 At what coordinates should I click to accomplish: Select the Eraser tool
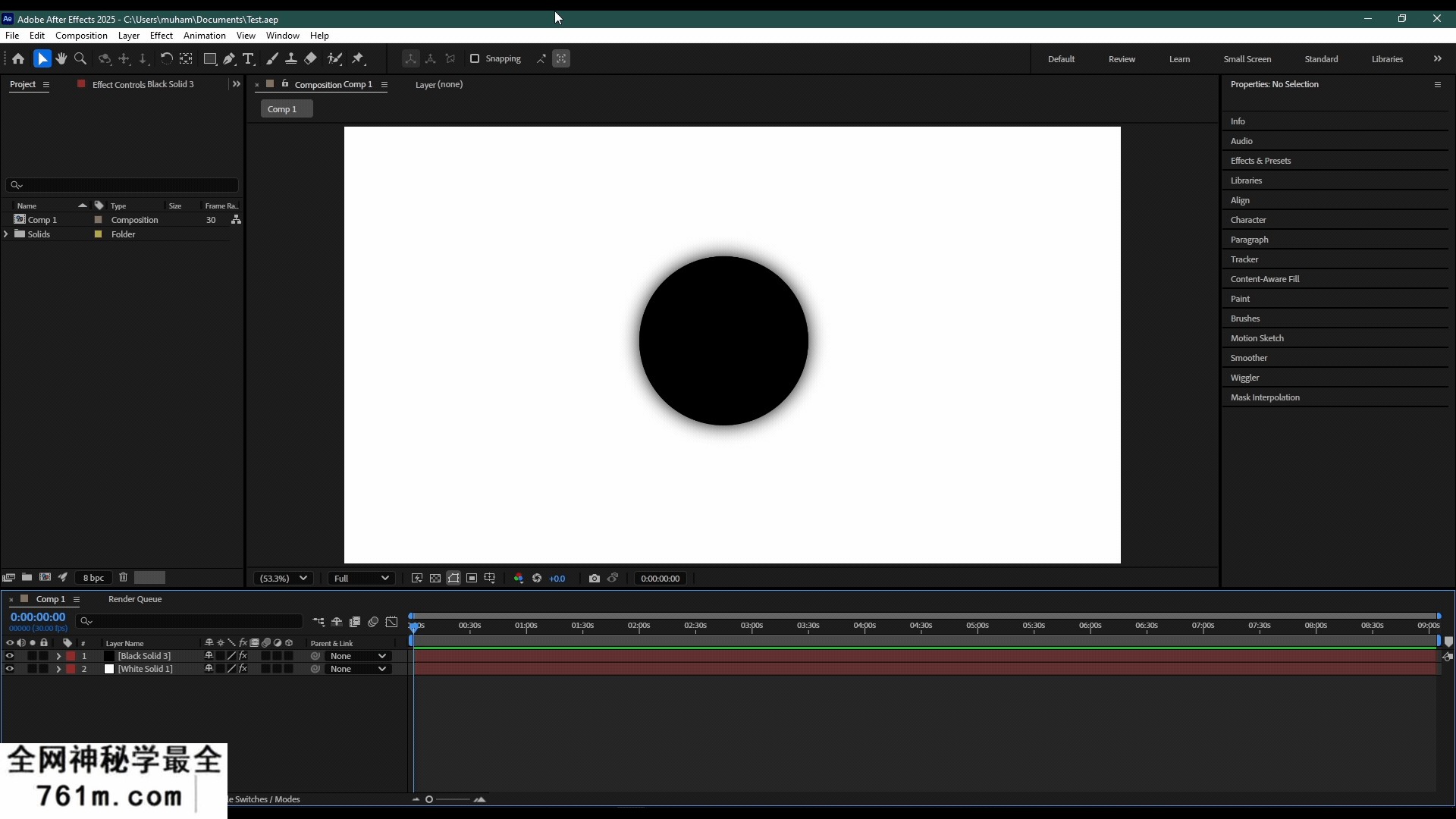point(310,58)
